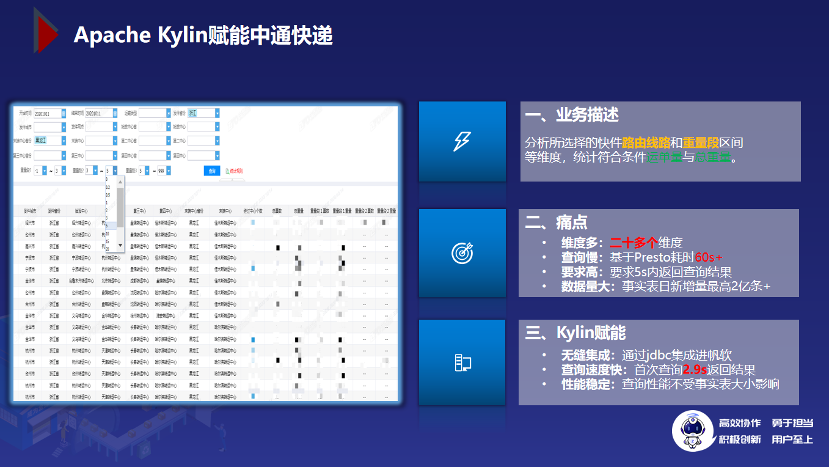Select the highlighted option in the open dropdown list
The image size is (830, 468).
111,226
